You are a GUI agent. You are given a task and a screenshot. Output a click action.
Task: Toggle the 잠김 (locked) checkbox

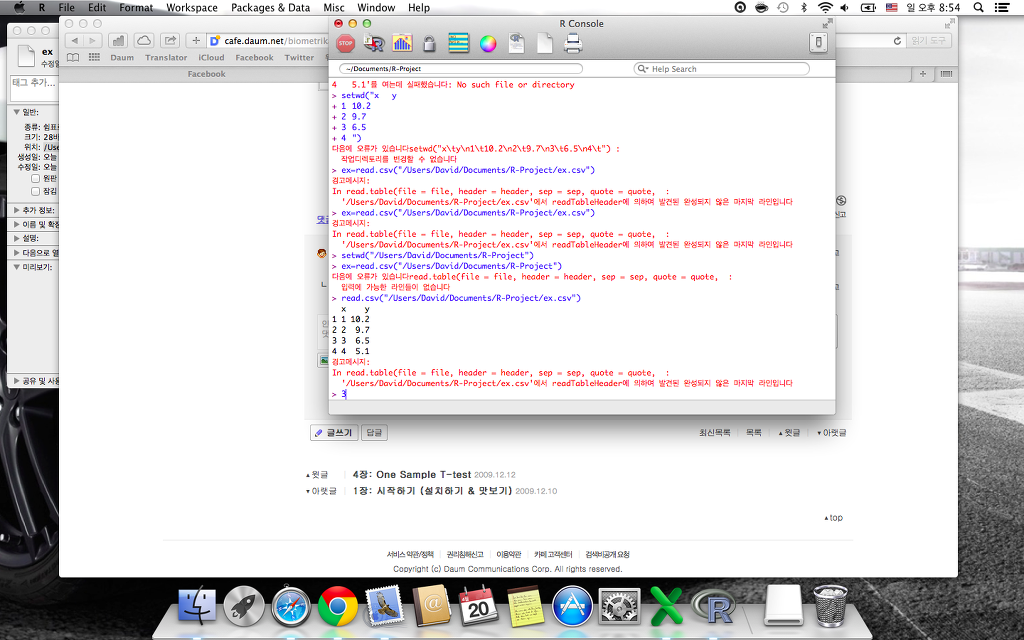coord(36,190)
